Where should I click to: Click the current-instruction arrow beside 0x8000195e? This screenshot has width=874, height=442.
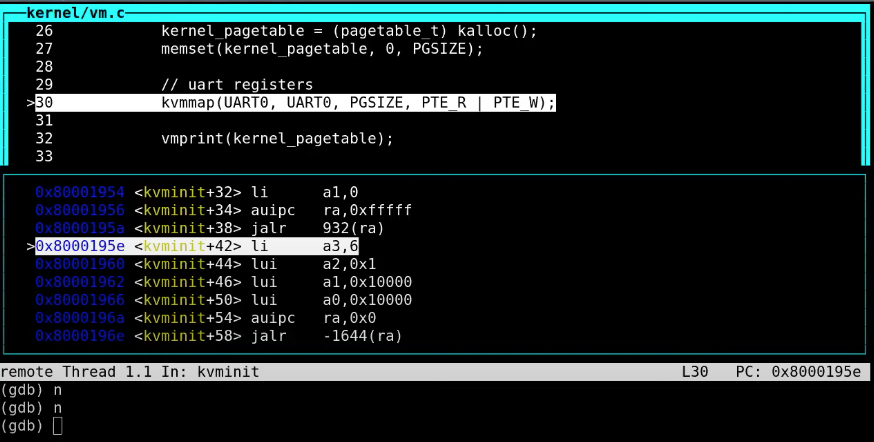point(30,246)
